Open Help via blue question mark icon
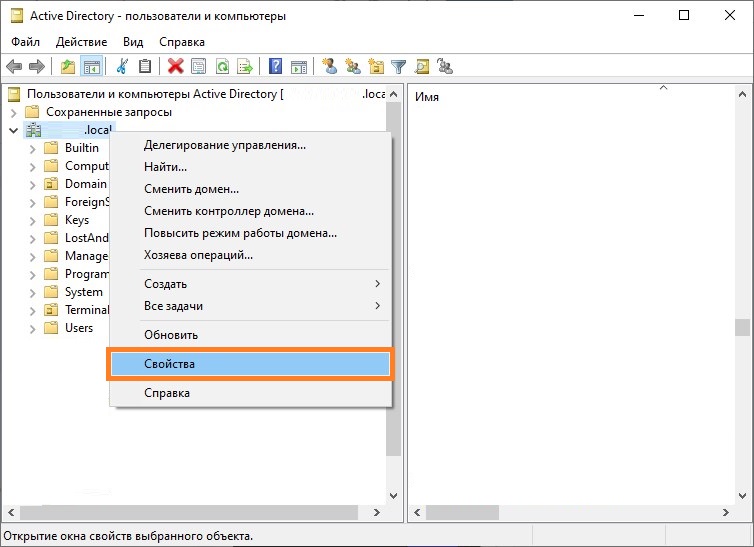The width and height of the screenshot is (754, 547). click(x=275, y=67)
